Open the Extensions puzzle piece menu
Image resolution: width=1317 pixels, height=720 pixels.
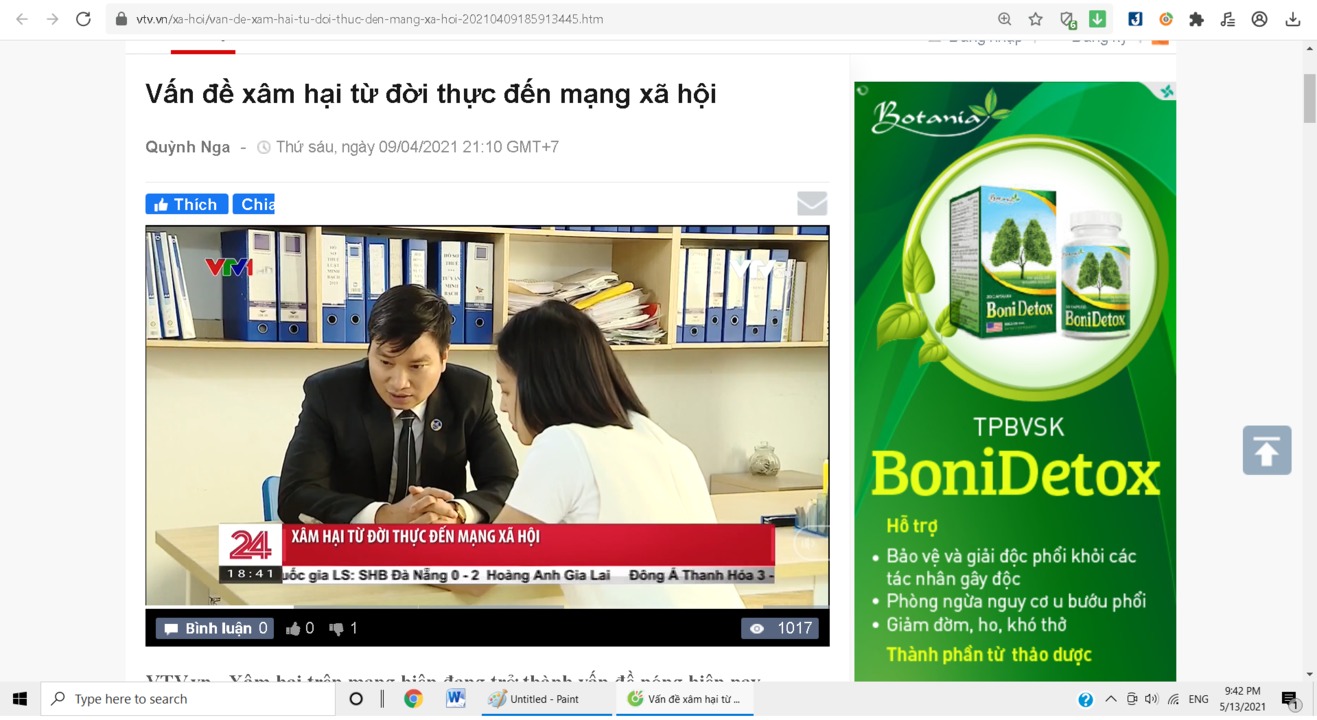point(1197,19)
